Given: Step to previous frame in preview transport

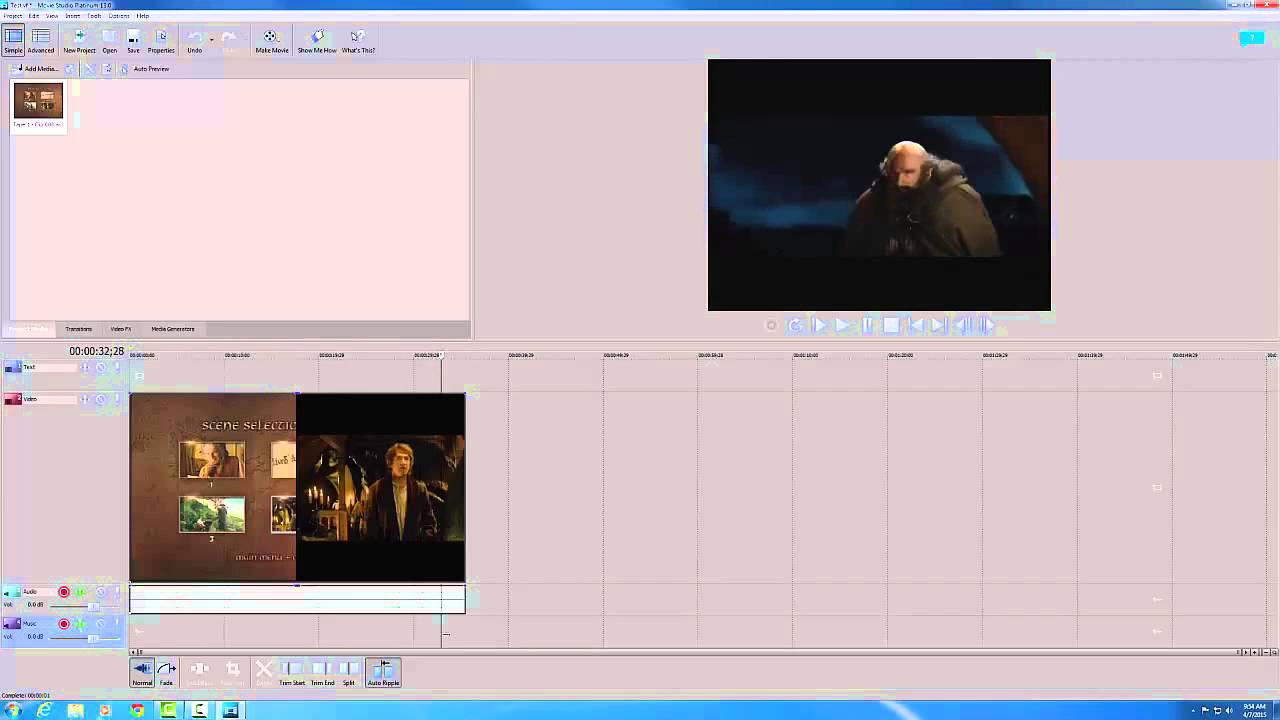Looking at the screenshot, I should tap(962, 325).
